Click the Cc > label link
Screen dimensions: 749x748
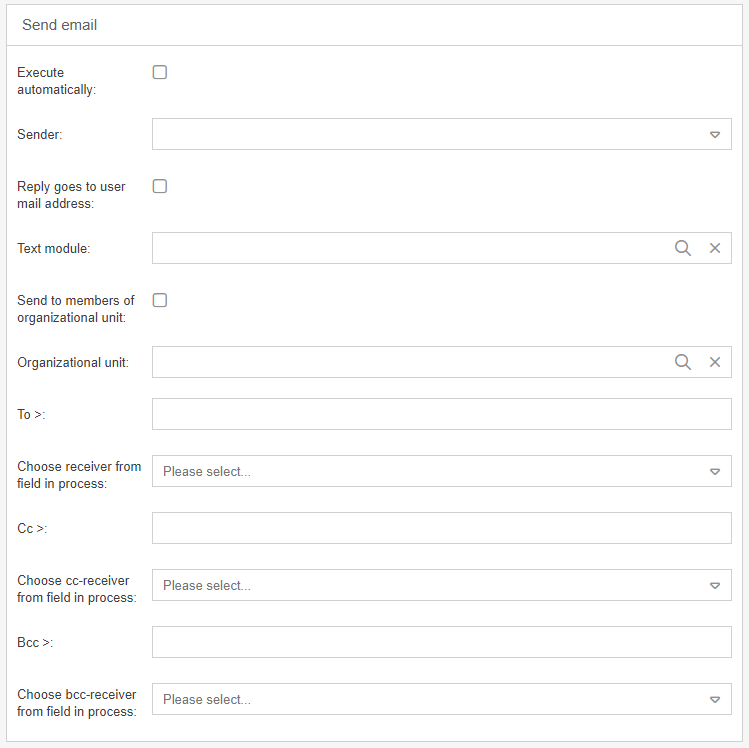point(32,529)
